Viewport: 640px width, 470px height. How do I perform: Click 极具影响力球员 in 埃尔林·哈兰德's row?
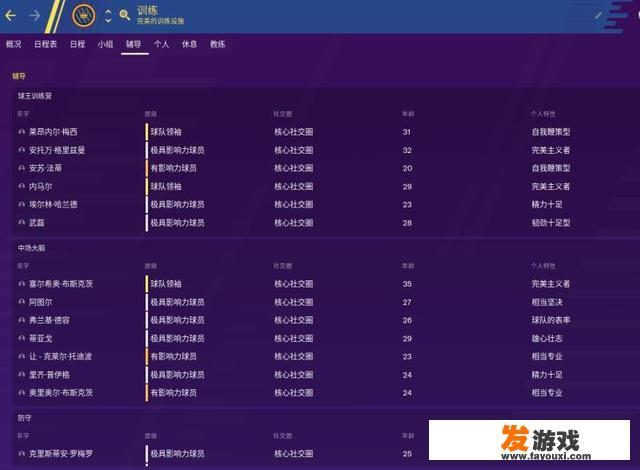178,204
